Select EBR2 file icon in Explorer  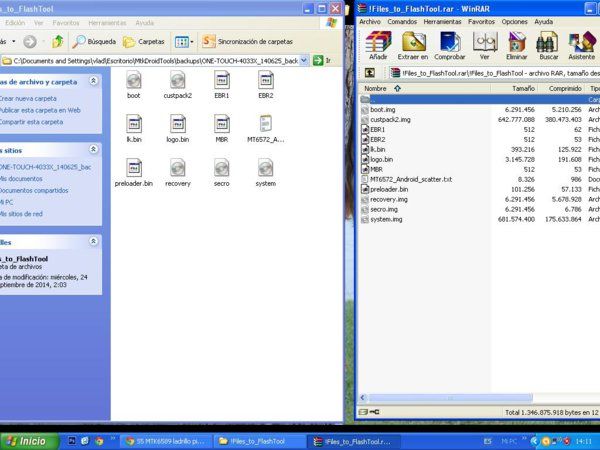coord(266,85)
